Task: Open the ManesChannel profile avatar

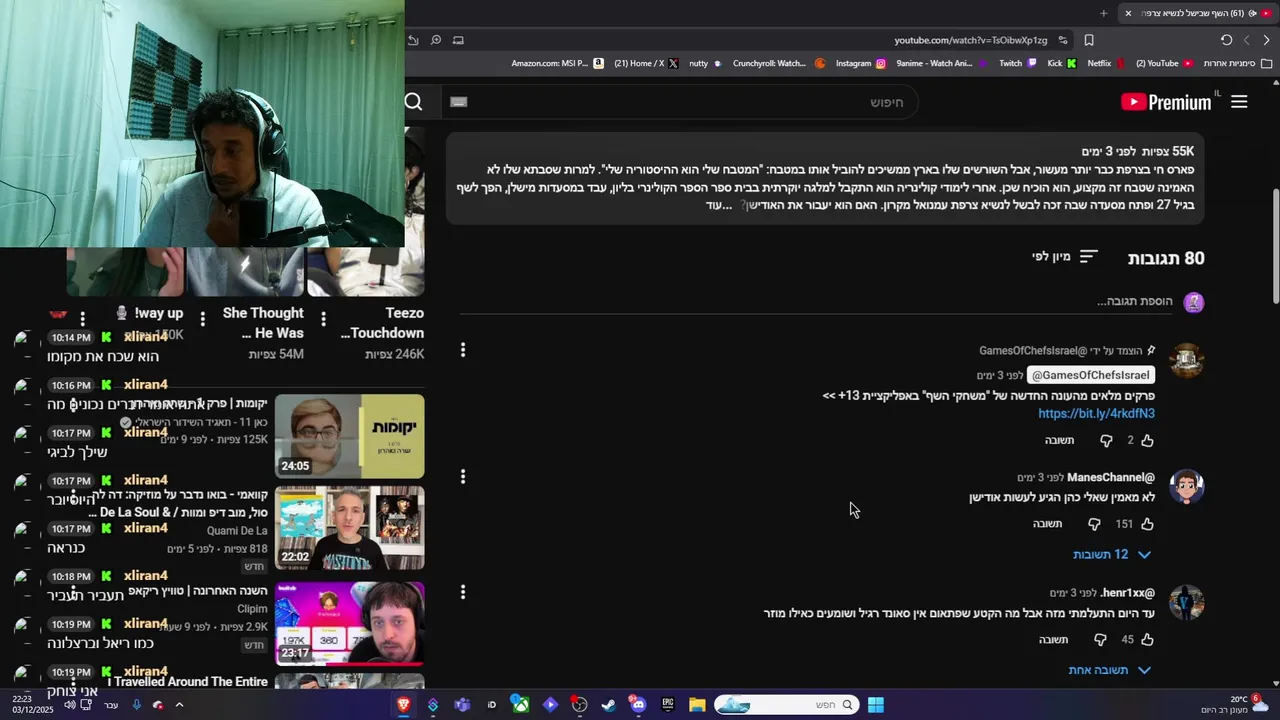Action: [x=1187, y=487]
